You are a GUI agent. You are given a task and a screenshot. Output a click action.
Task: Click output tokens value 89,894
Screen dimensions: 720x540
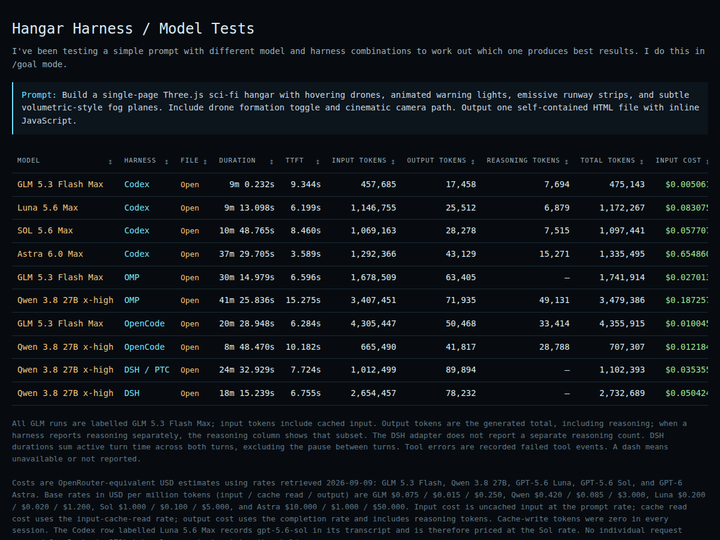pyautogui.click(x=461, y=370)
